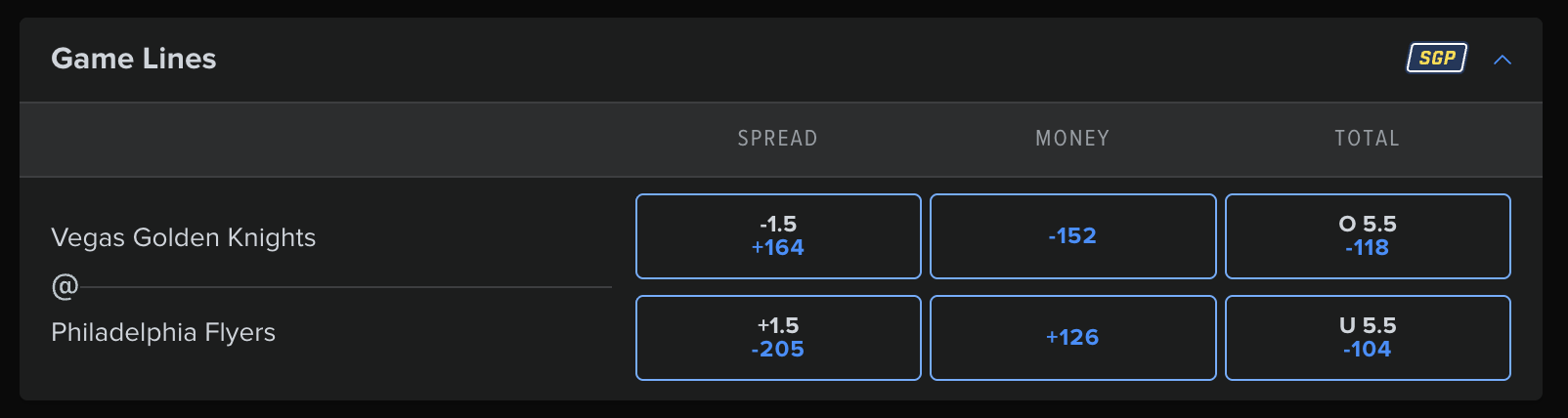
Task: Click the @ symbol between teams
Action: tap(65, 286)
